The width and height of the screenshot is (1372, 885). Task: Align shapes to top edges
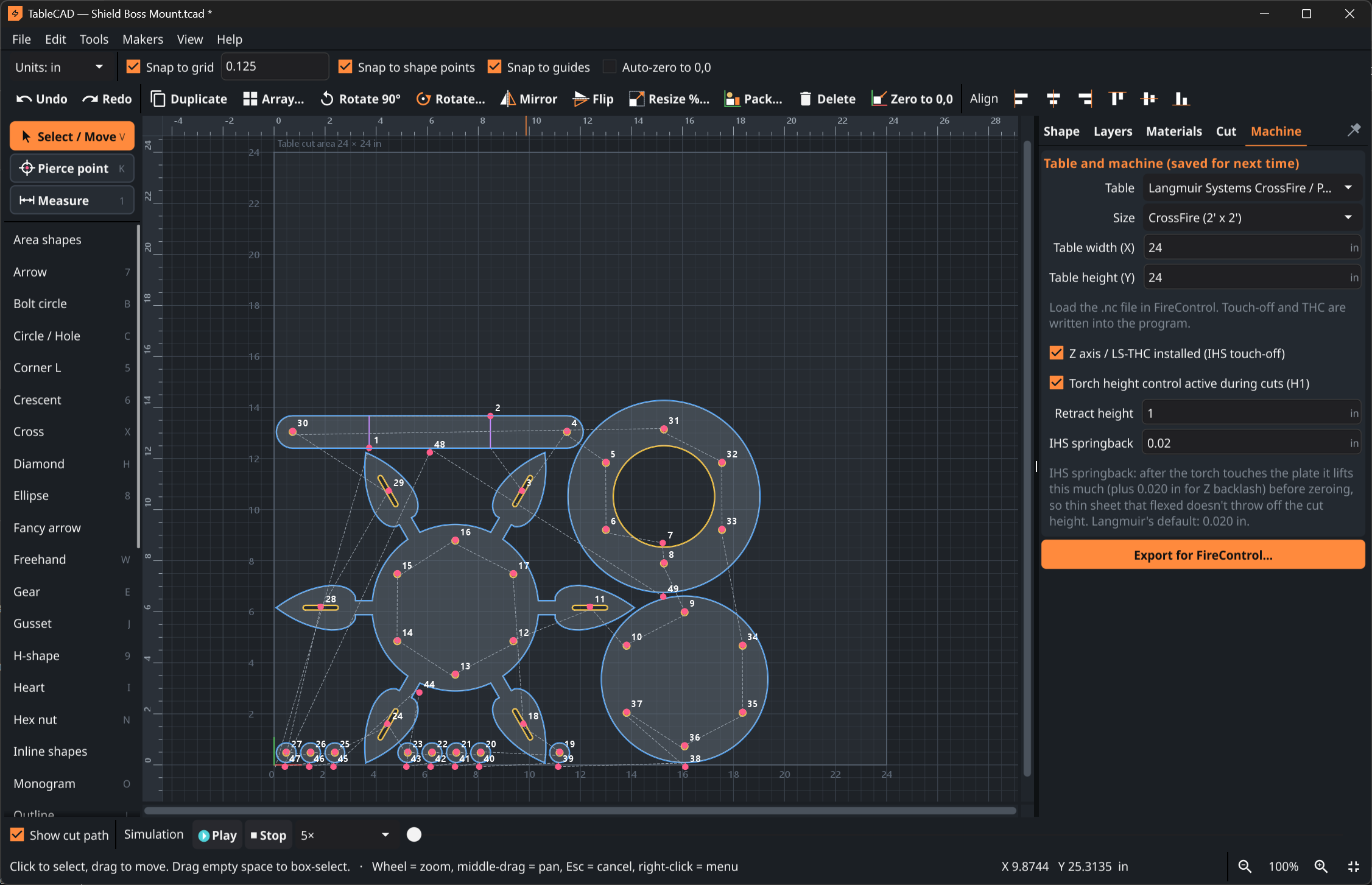(x=1117, y=99)
